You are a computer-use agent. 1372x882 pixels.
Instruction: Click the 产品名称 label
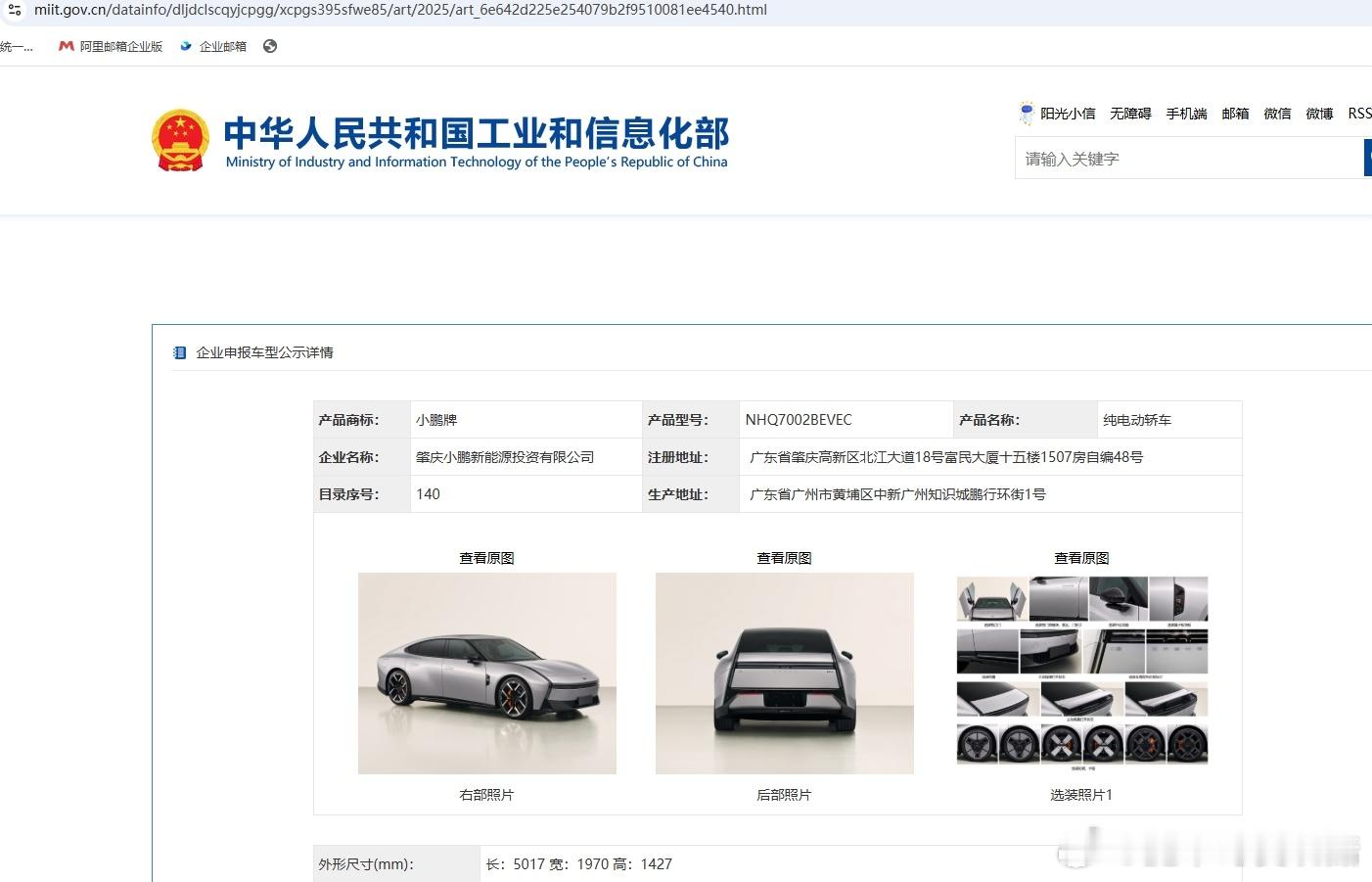point(989,420)
